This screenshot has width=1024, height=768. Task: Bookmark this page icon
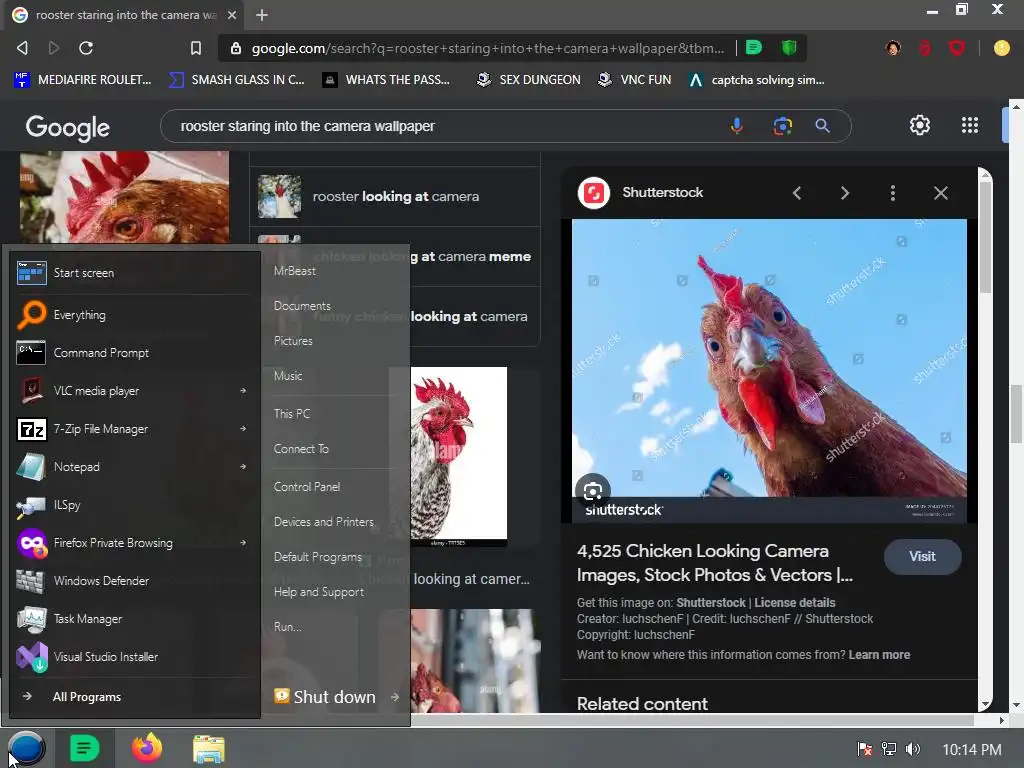[196, 48]
